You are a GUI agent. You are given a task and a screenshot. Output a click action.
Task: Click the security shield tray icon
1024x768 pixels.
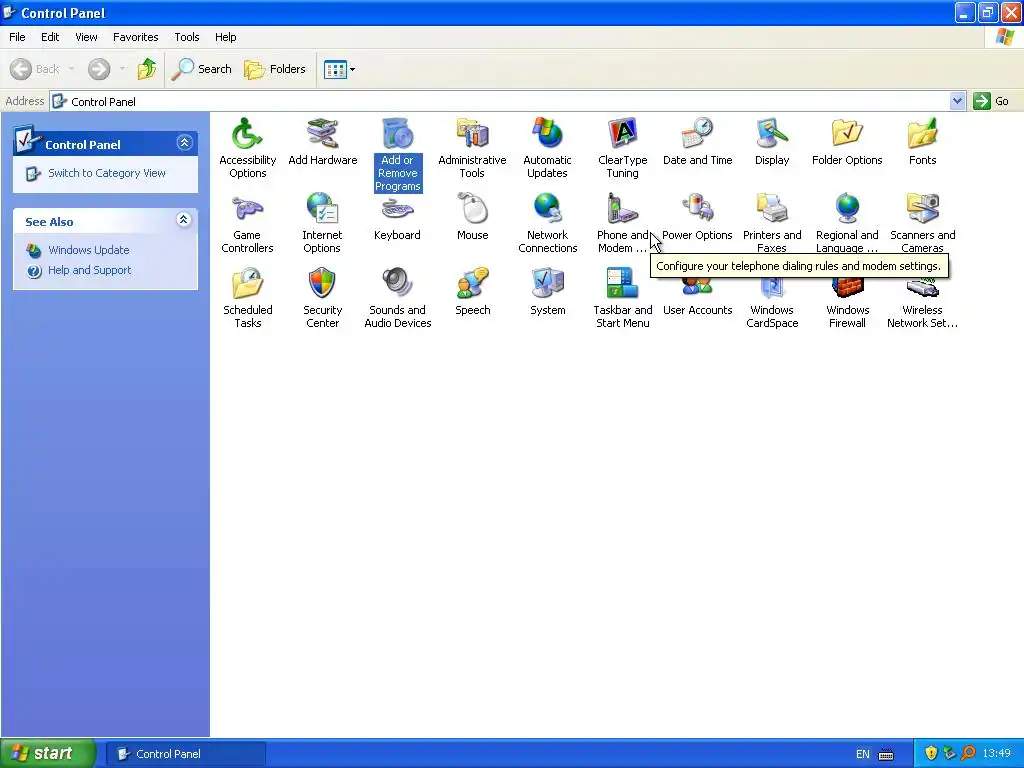tap(931, 754)
